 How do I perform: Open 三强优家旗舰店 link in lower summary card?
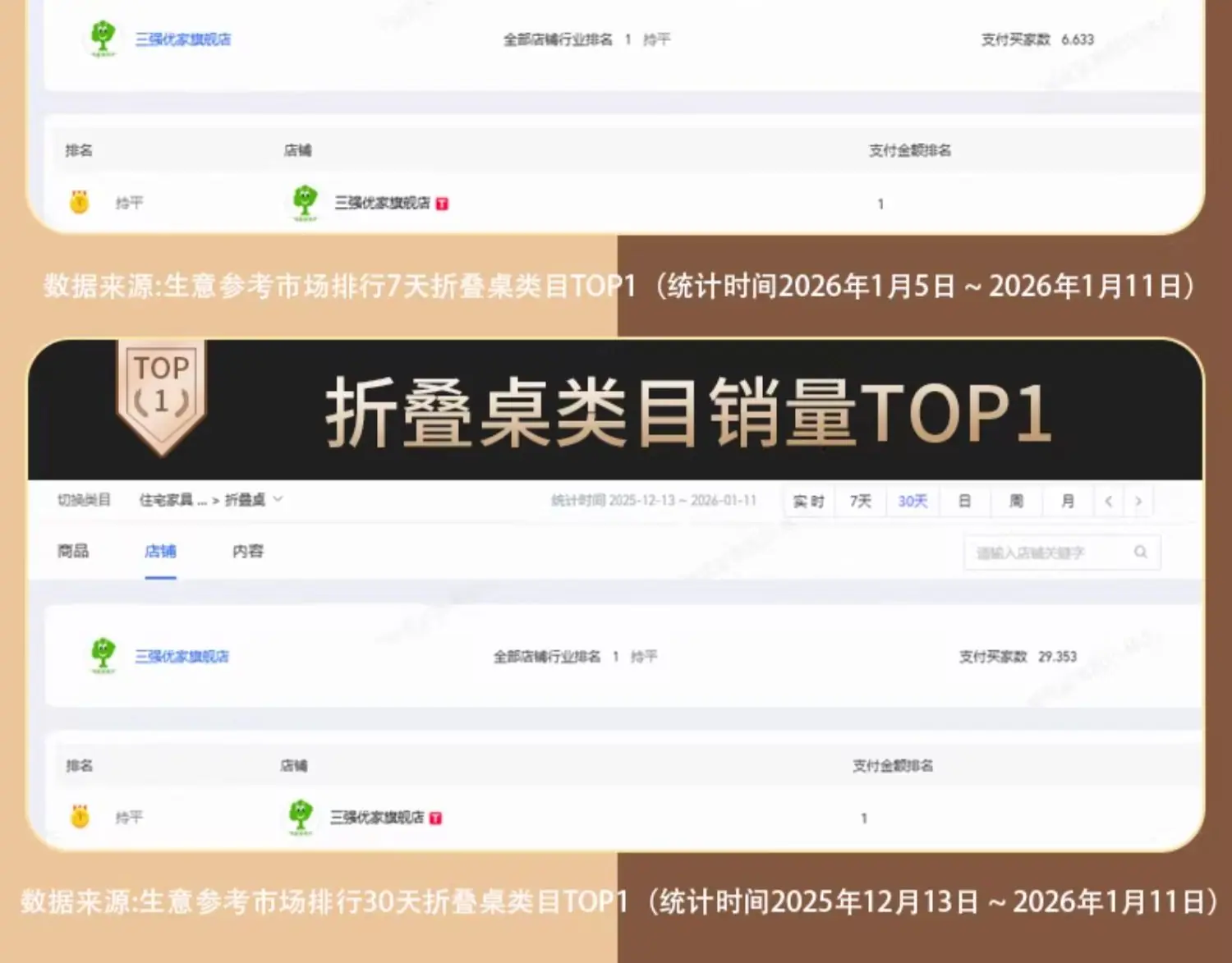[x=182, y=656]
